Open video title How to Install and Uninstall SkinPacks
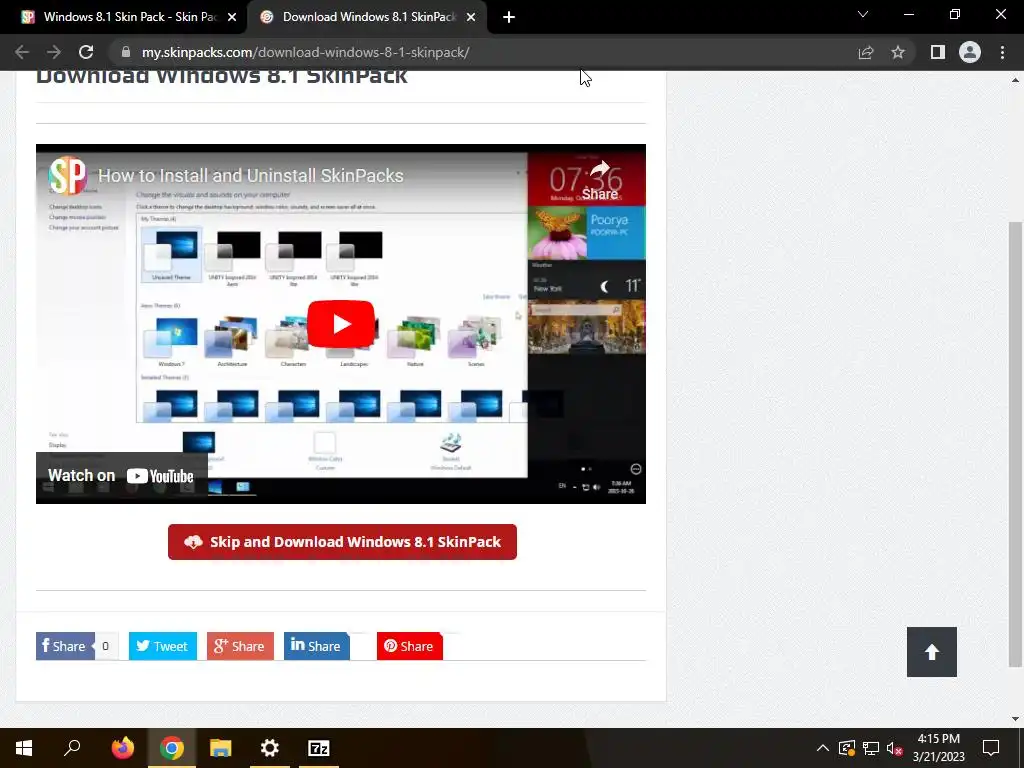Screen dimensions: 1024x768 251,175
